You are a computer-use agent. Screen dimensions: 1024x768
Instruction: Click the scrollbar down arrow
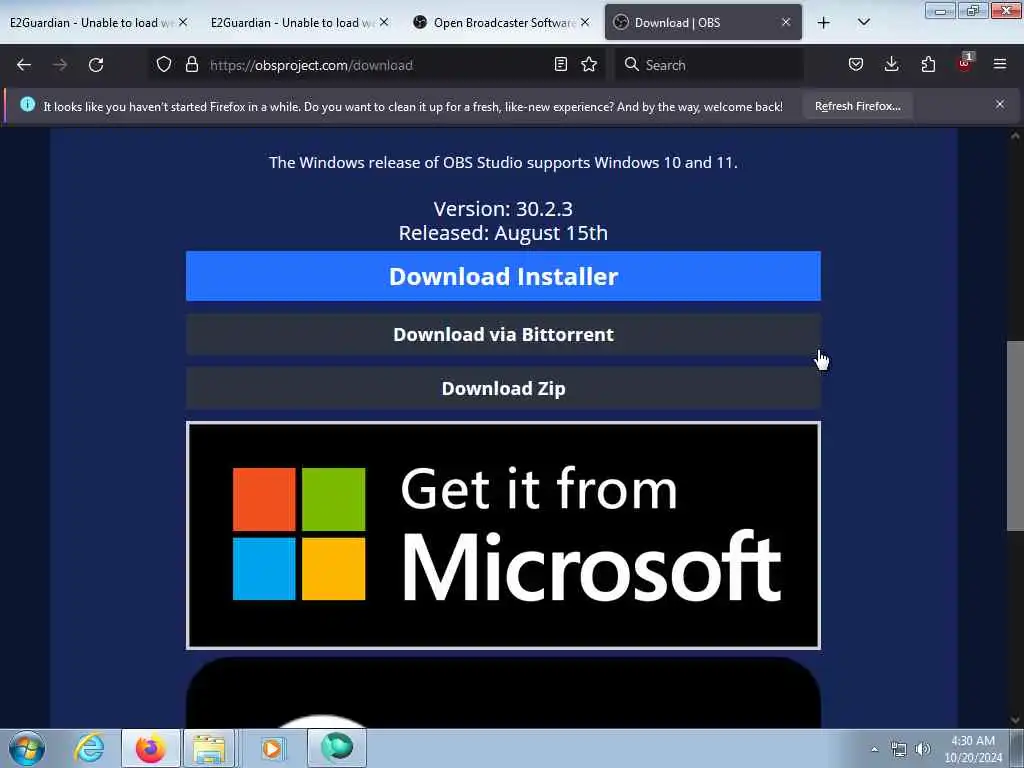click(1015, 720)
